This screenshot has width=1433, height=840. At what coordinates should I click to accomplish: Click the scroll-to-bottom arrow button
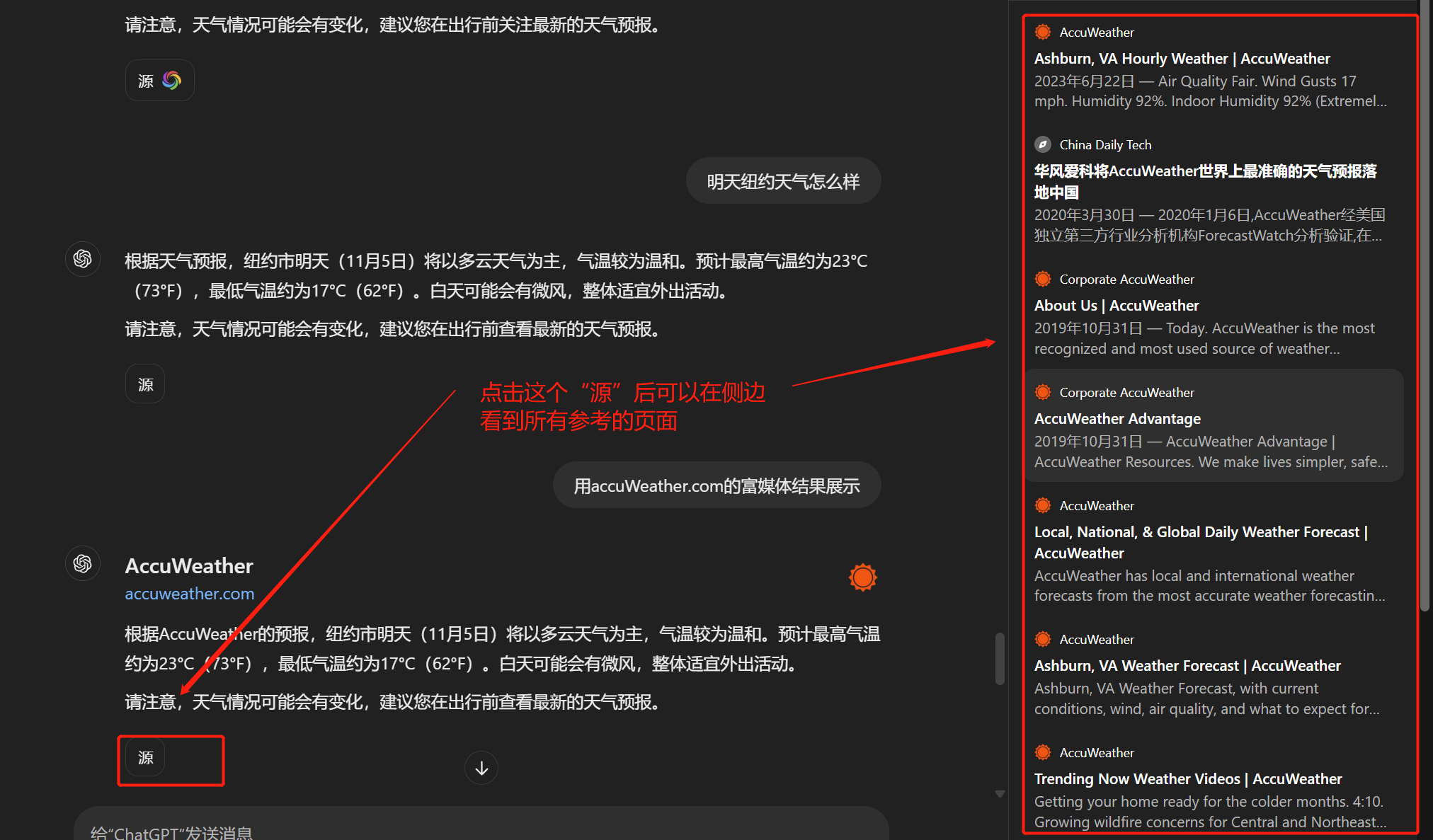(481, 768)
